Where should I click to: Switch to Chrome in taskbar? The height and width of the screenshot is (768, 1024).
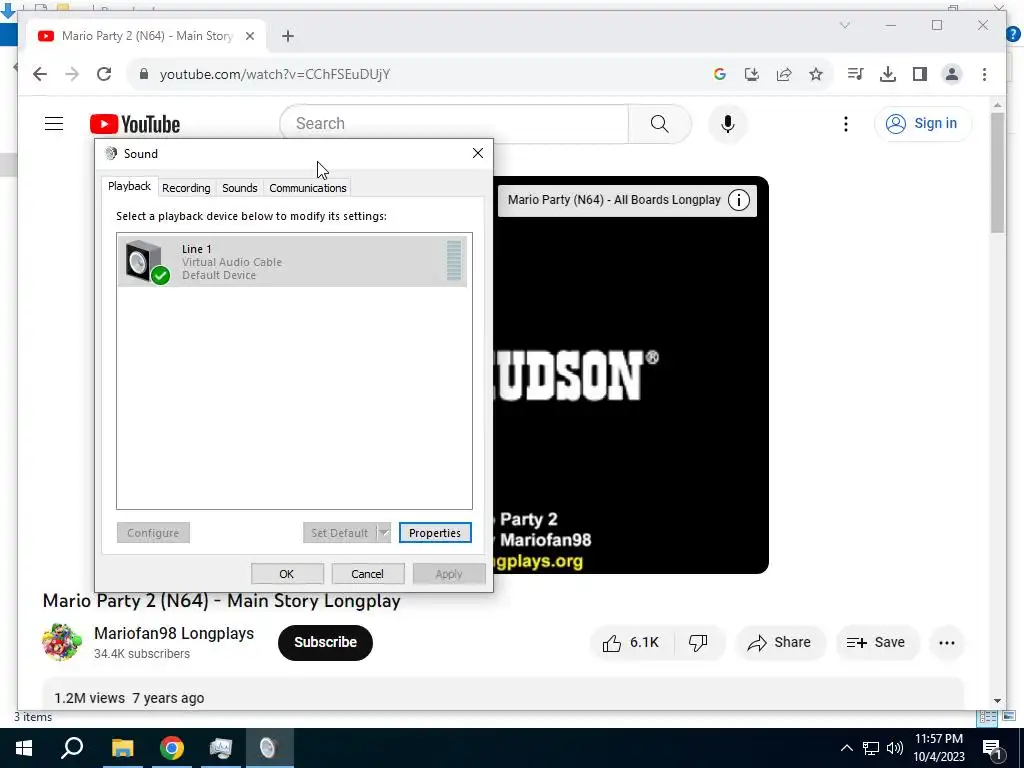[172, 748]
